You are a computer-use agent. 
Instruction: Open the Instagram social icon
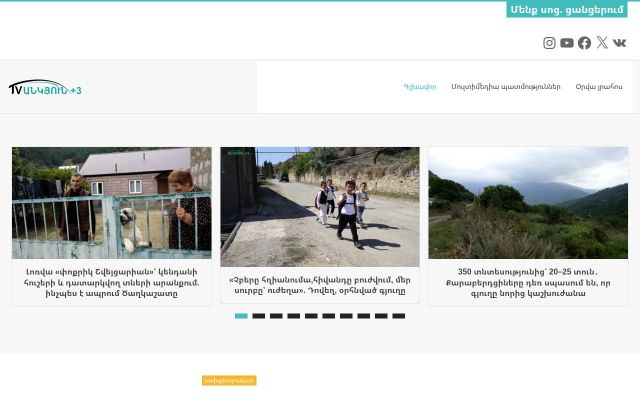click(x=549, y=43)
